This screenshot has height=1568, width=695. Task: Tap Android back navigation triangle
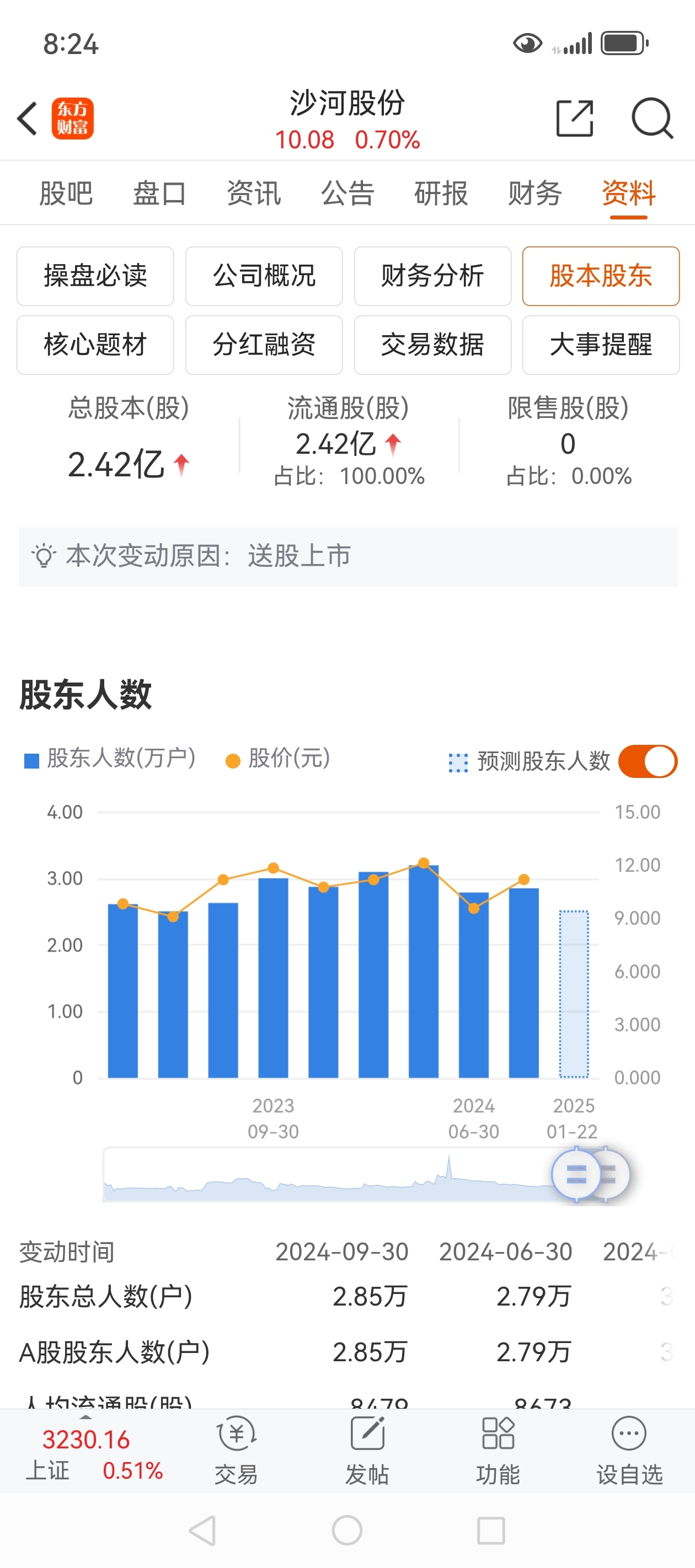click(203, 1531)
